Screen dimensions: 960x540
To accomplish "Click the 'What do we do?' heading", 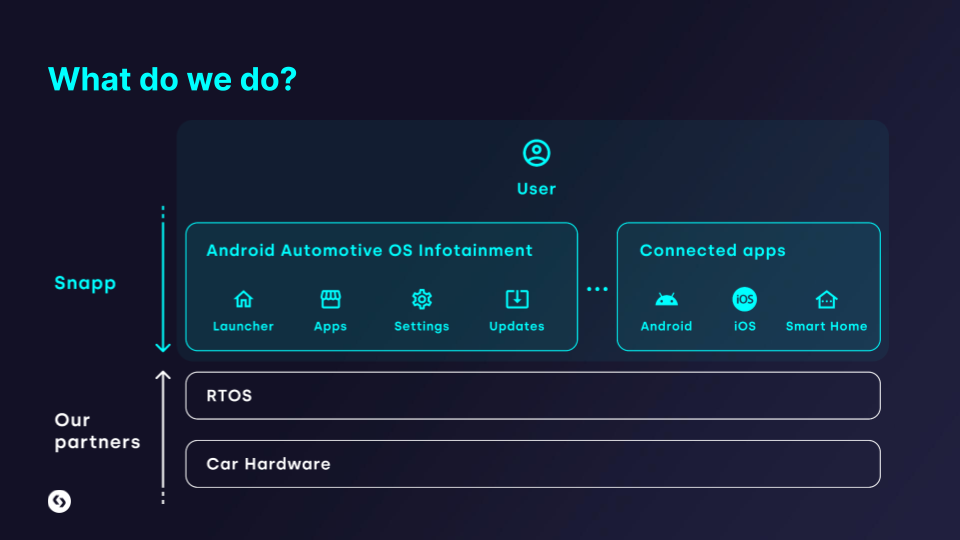I will point(172,80).
